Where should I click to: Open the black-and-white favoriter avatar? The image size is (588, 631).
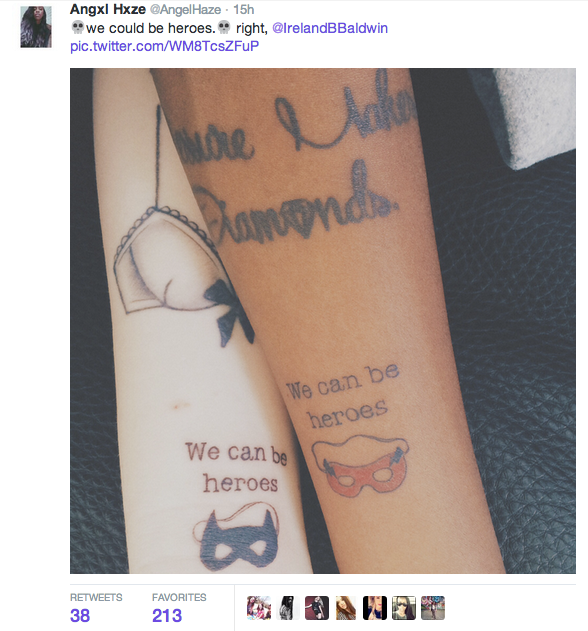tap(288, 608)
